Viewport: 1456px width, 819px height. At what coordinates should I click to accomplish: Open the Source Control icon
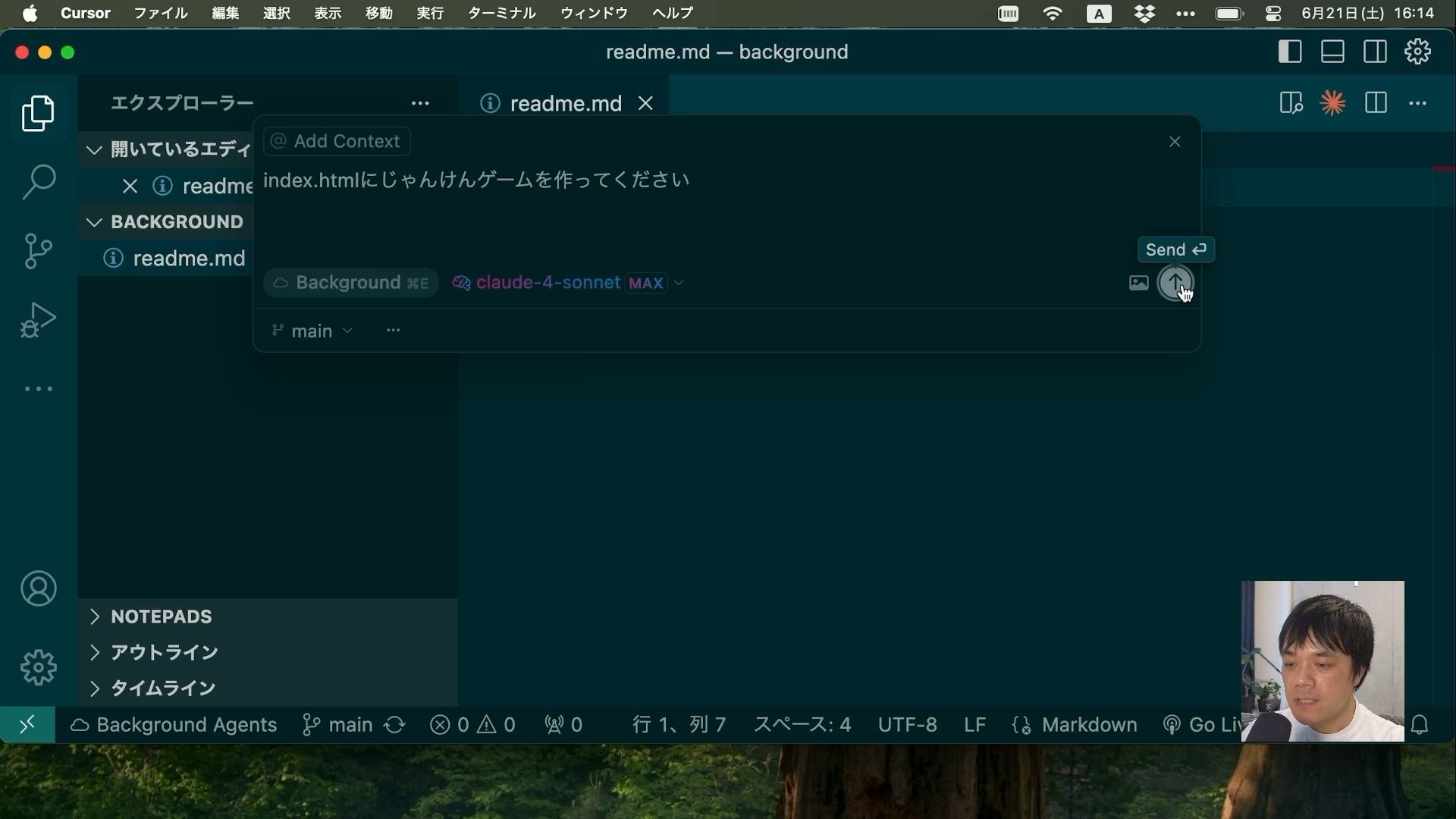[x=37, y=251]
